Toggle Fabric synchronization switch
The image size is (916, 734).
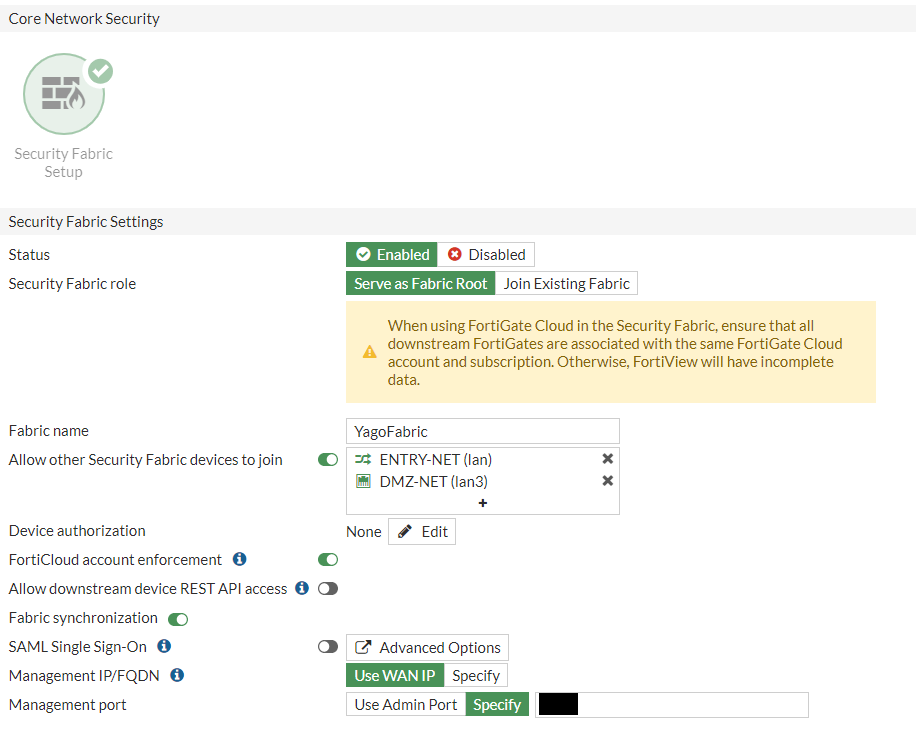pos(178,619)
